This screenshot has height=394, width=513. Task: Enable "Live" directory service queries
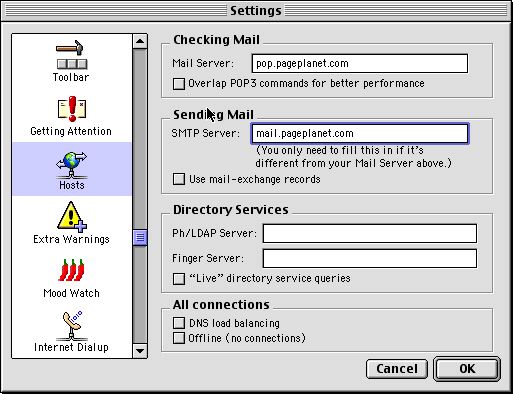179,278
